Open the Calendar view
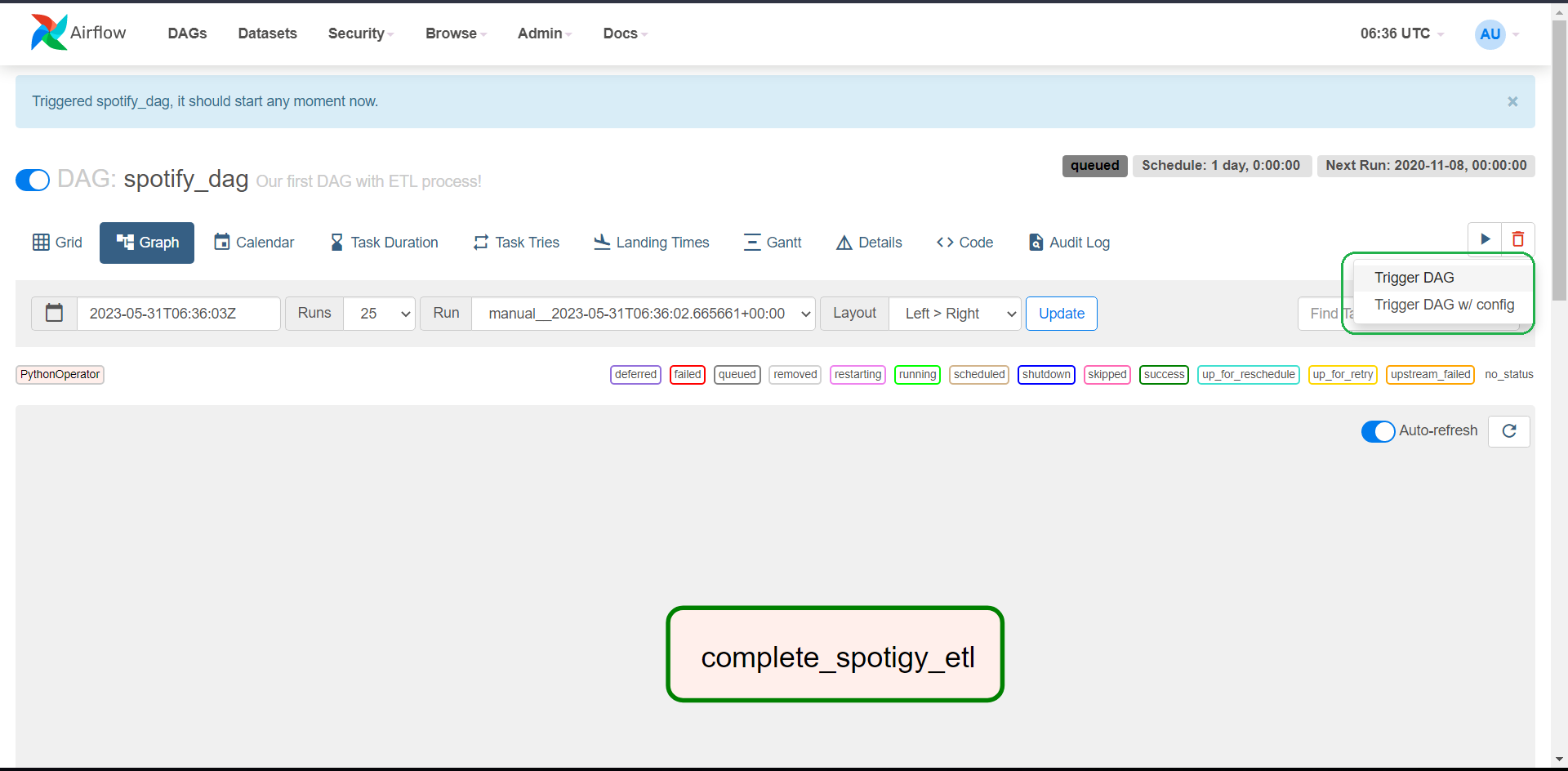This screenshot has width=1568, height=771. coord(253,243)
